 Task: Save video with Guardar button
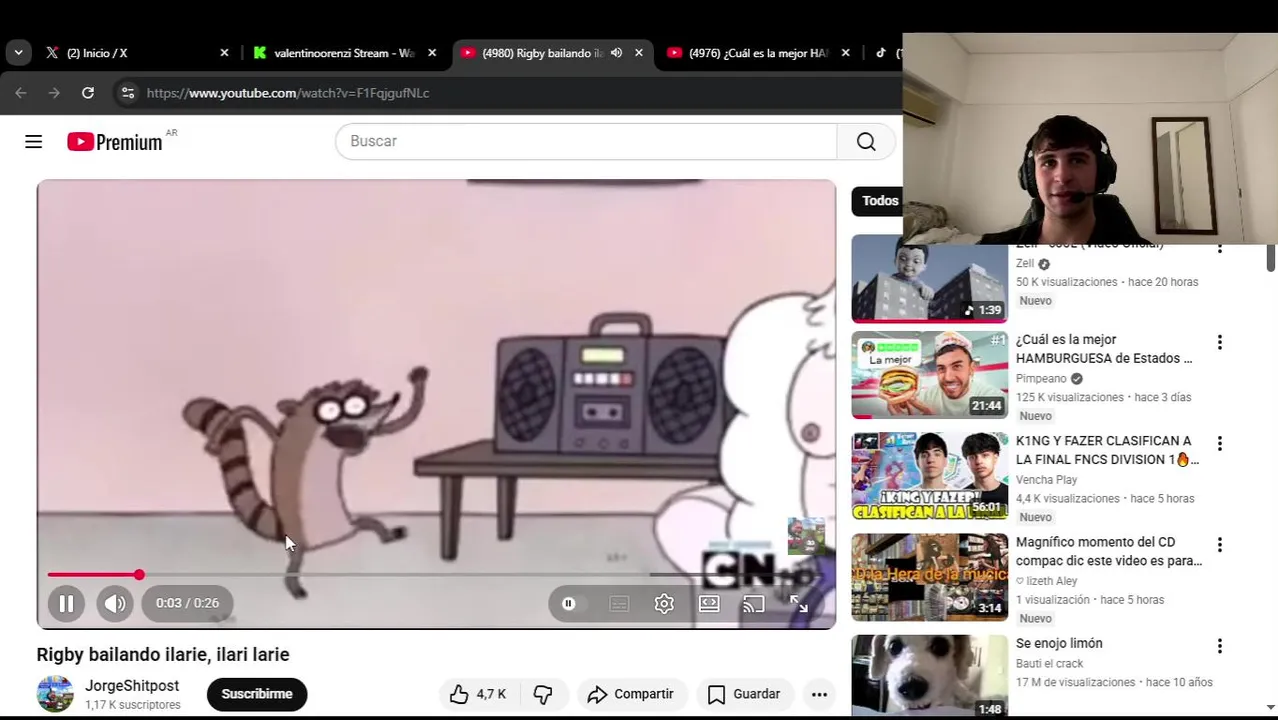[744, 694]
